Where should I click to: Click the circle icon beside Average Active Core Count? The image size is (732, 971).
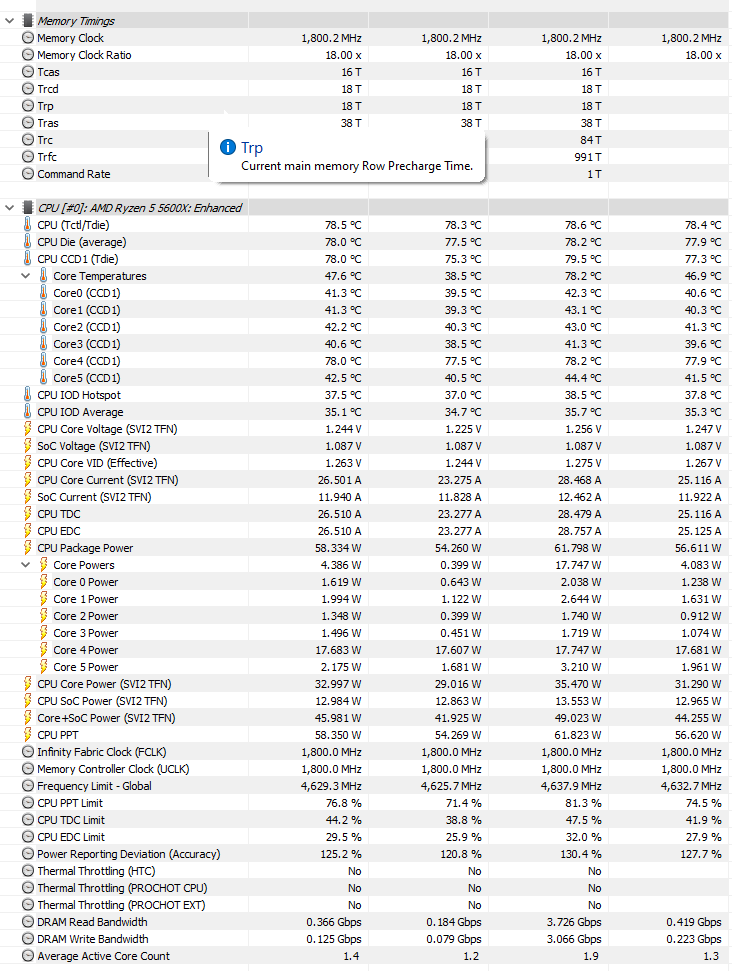click(28, 956)
